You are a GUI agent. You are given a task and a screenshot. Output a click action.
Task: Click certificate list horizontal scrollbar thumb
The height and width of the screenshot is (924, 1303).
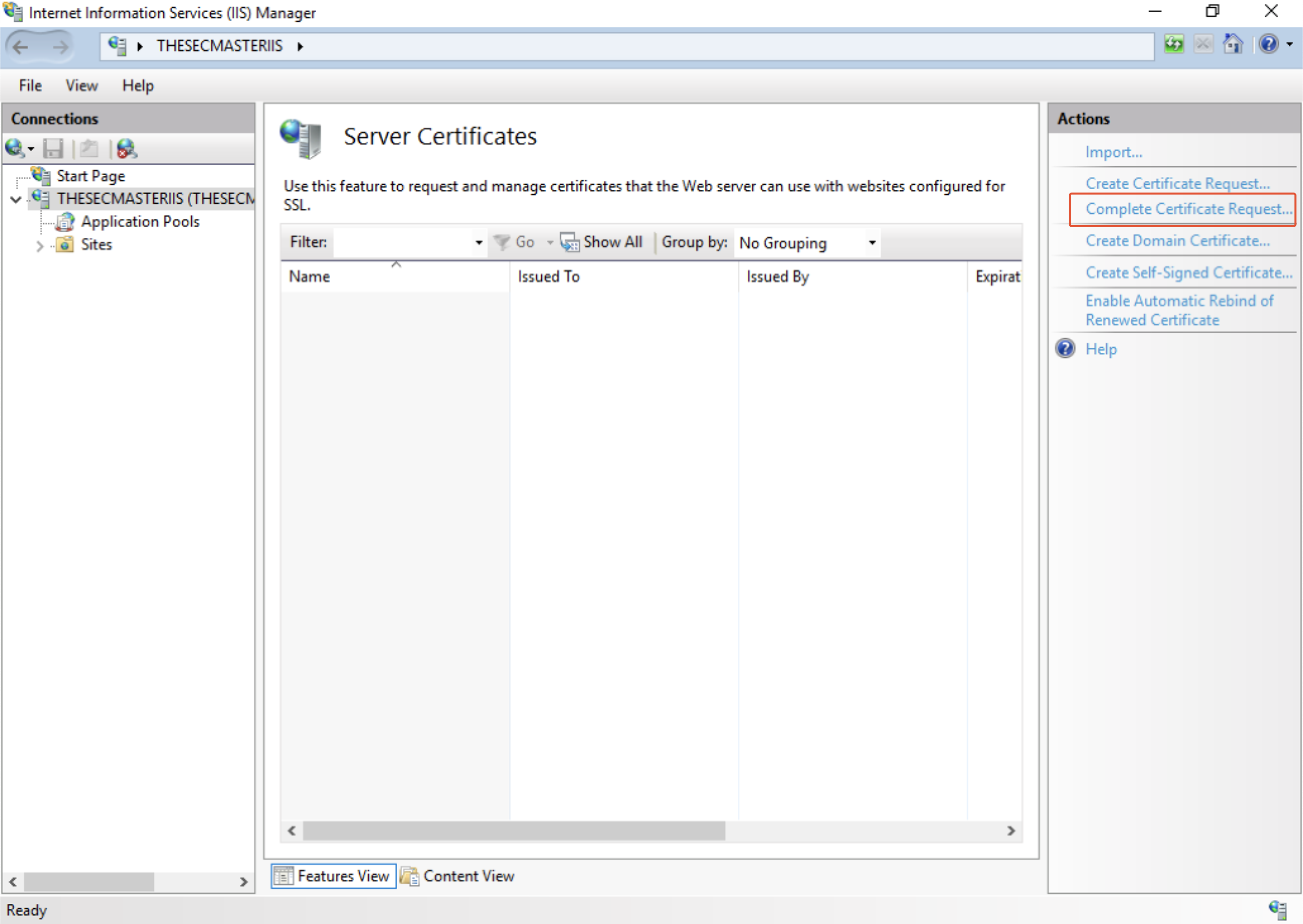514,831
